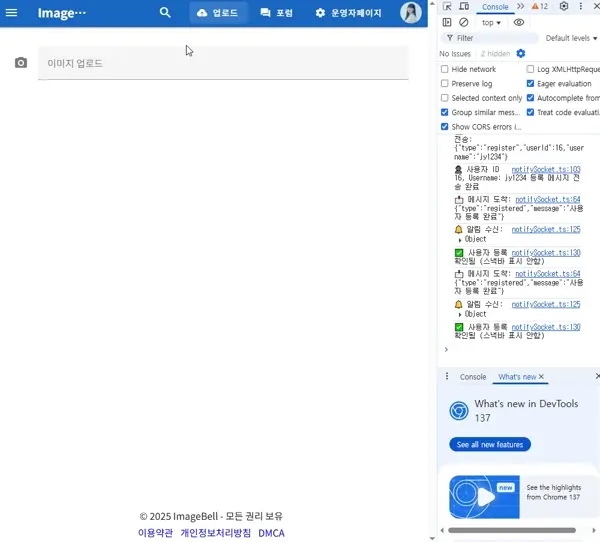Image resolution: width=600 pixels, height=542 pixels.
Task: Activate the DevTools inspect element picker
Action: (x=448, y=6)
